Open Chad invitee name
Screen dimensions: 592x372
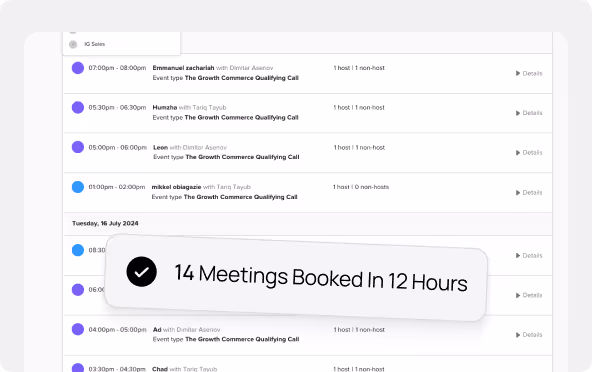click(x=160, y=369)
